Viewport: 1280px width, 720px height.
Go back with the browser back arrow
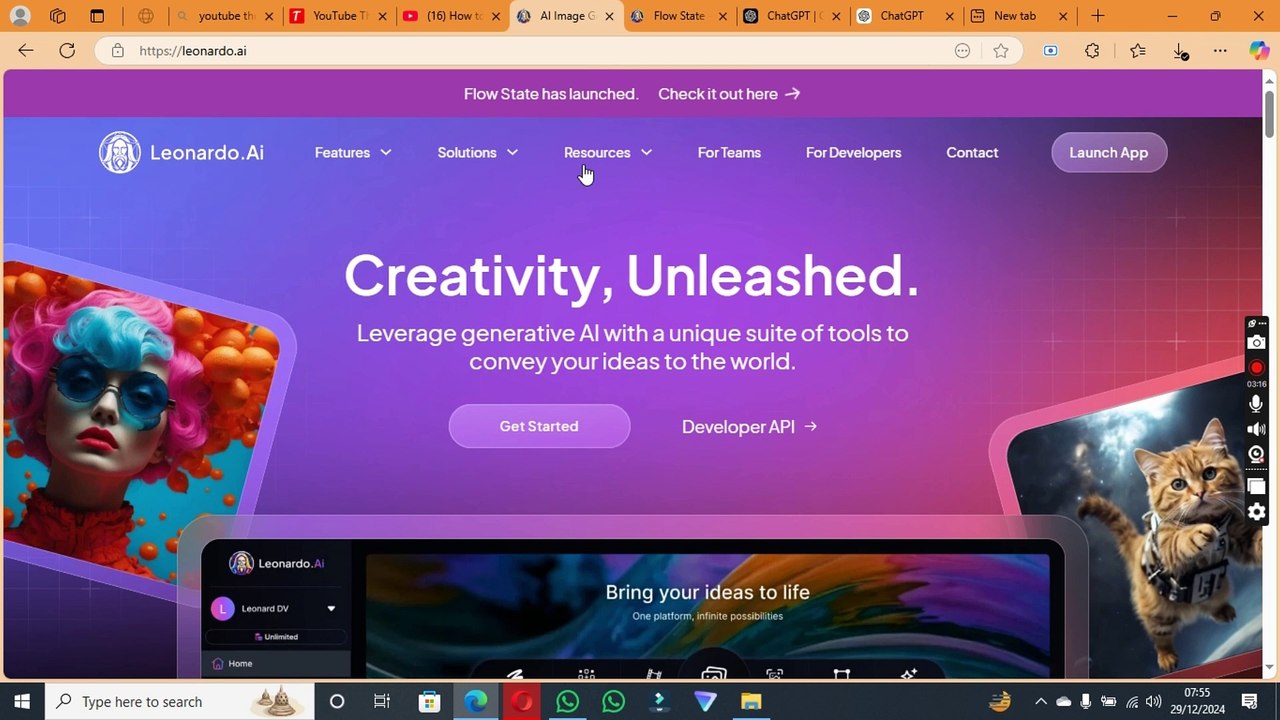[x=26, y=51]
